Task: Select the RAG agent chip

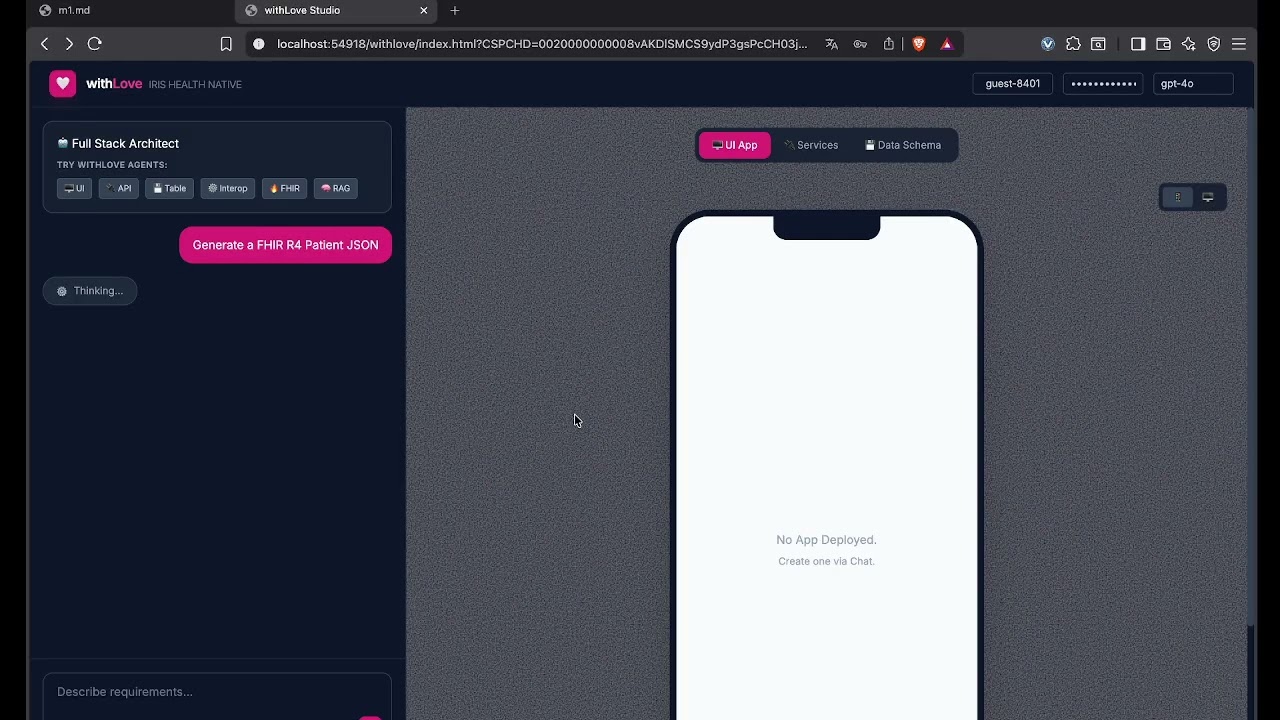Action: pyautogui.click(x=335, y=188)
